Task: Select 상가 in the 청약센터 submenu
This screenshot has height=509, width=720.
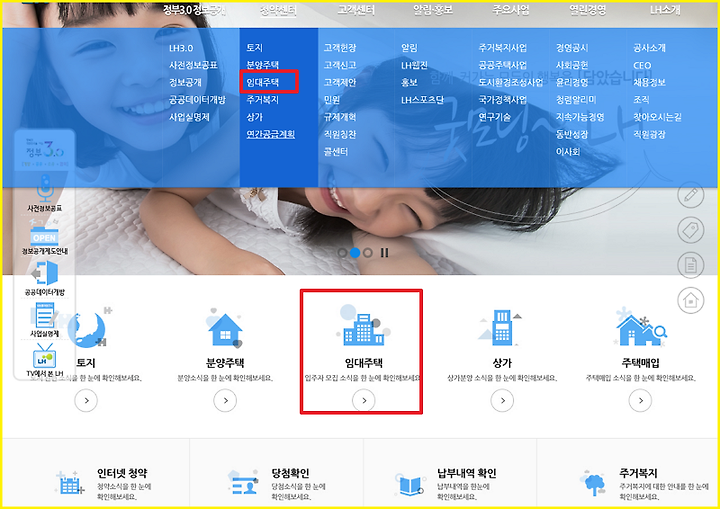Action: click(254, 117)
